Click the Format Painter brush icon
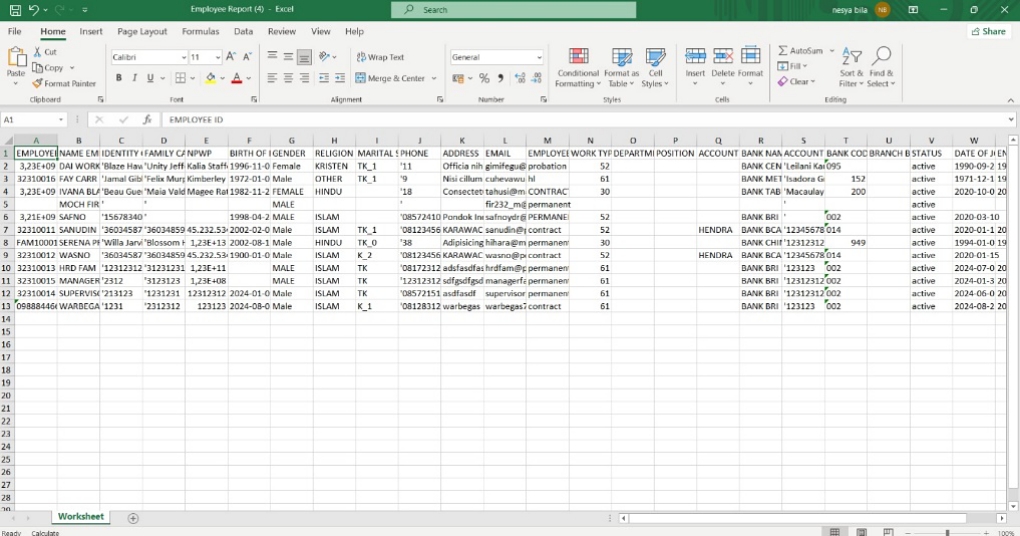The width and height of the screenshot is (1020, 536). (38, 84)
